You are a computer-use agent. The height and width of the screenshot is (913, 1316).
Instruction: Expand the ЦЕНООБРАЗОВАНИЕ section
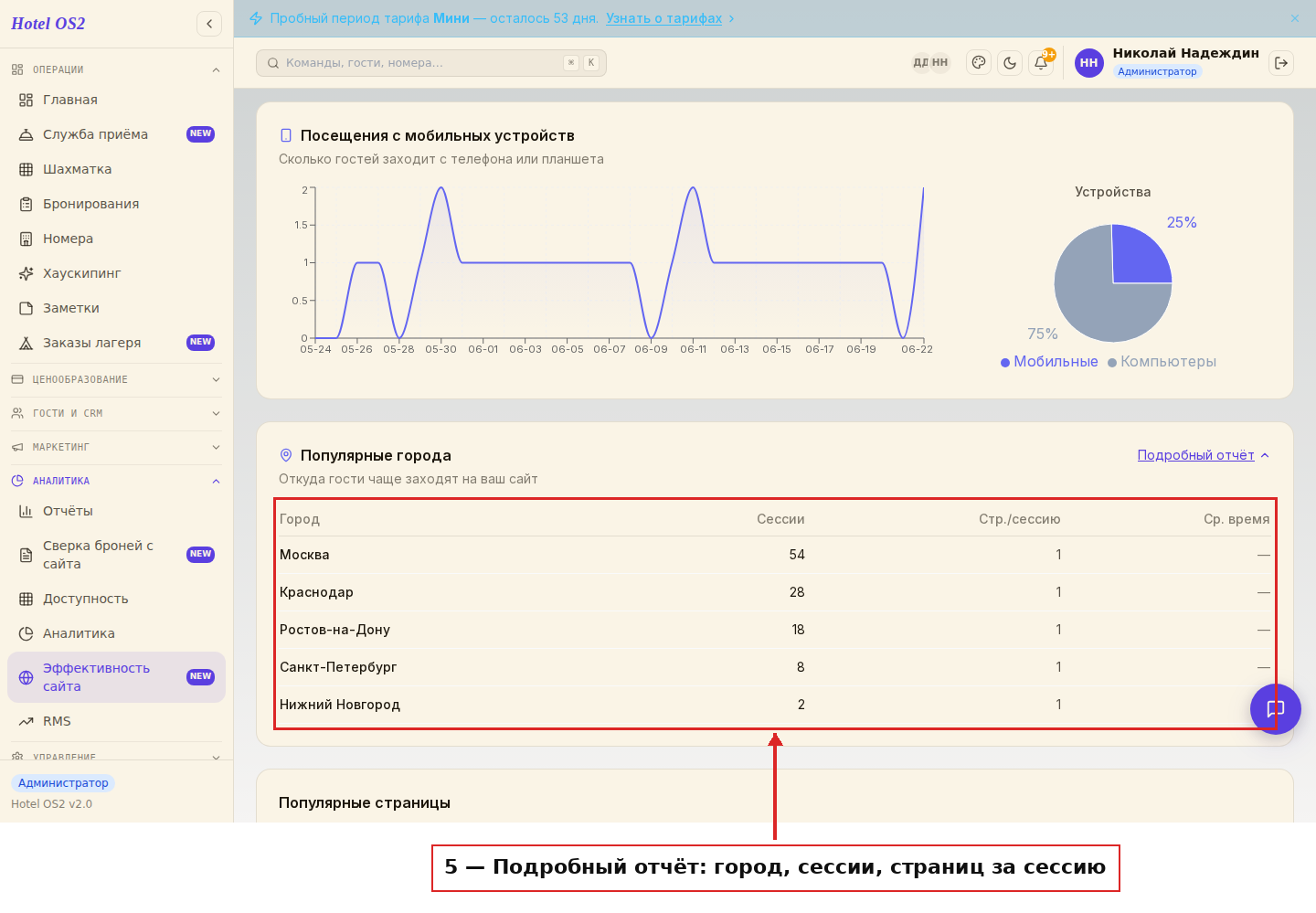117,379
